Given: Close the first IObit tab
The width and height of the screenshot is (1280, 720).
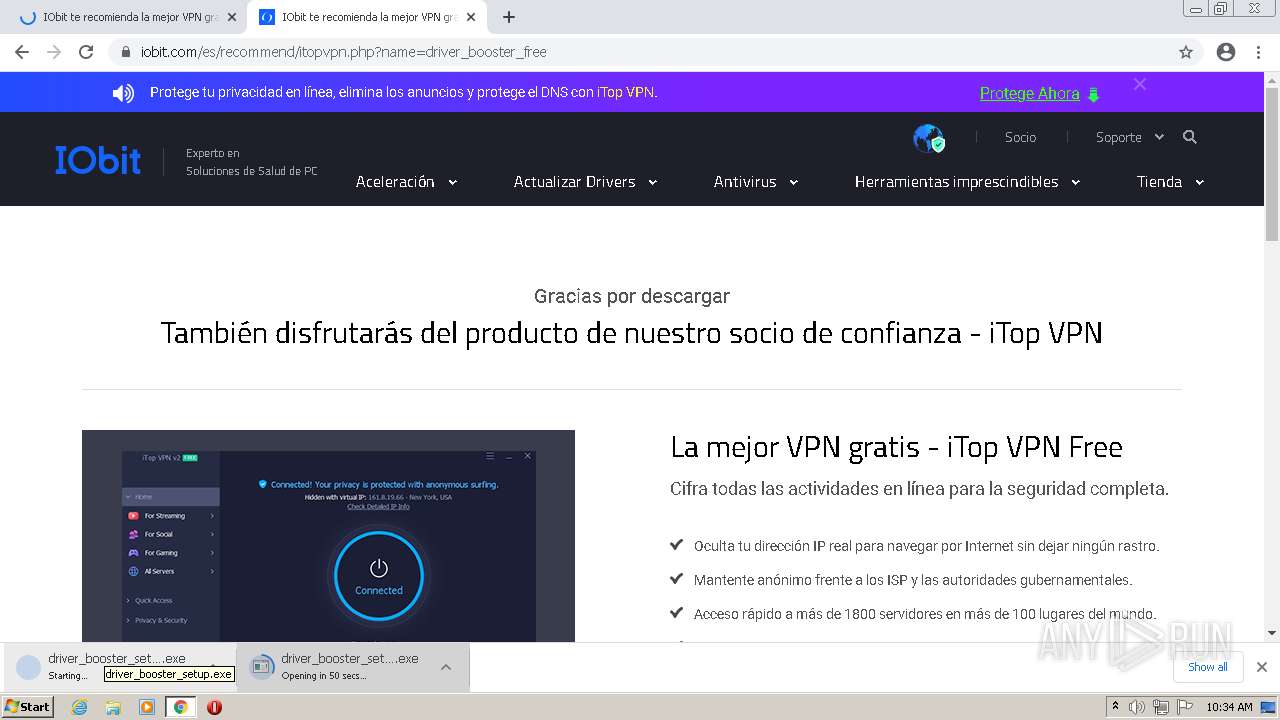Looking at the screenshot, I should coord(232,17).
